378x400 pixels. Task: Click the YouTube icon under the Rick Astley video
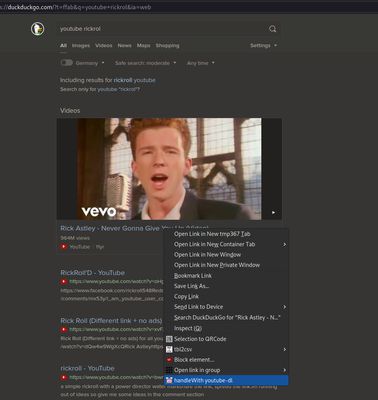point(64,247)
